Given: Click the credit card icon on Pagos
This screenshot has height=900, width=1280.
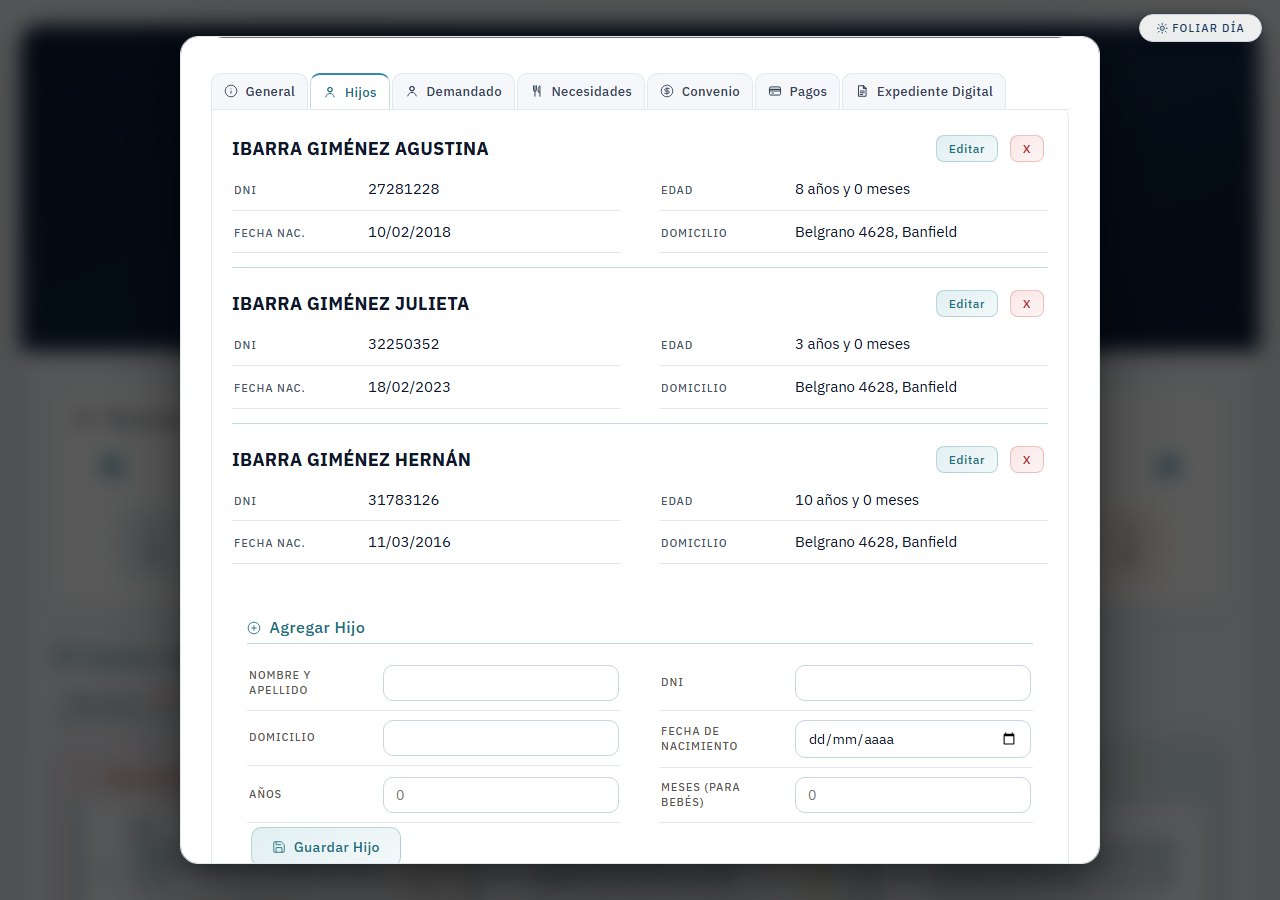Looking at the screenshot, I should coord(775,91).
